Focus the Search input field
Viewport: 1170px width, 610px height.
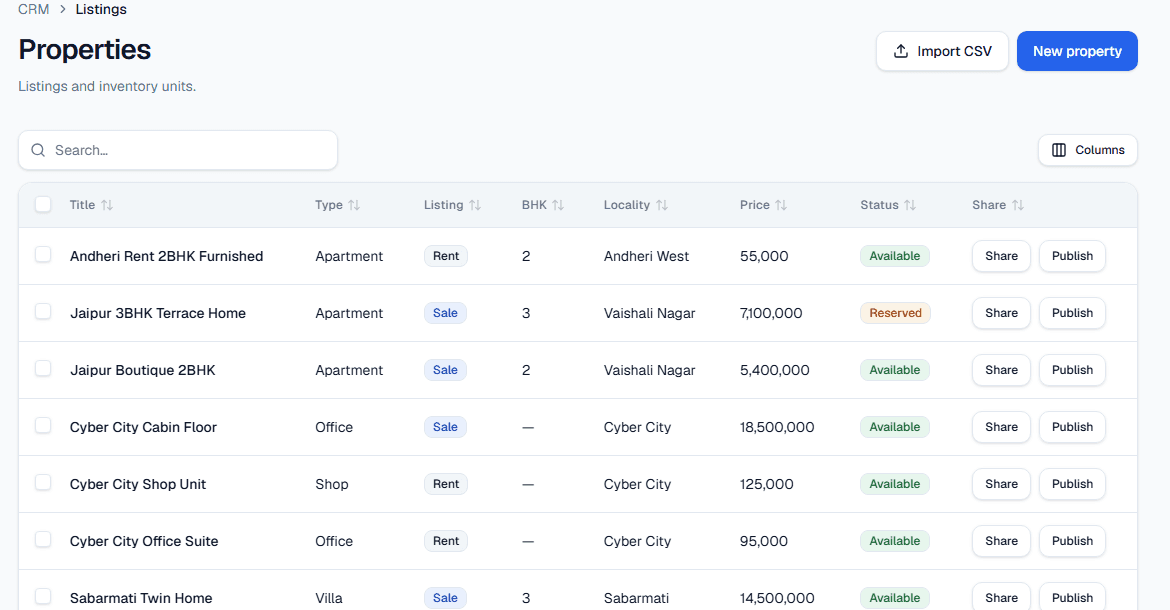point(178,150)
